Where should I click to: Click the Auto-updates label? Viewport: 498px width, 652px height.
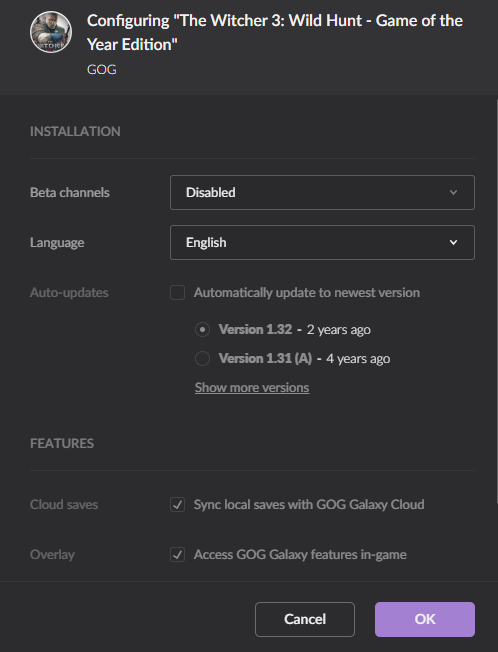69,293
